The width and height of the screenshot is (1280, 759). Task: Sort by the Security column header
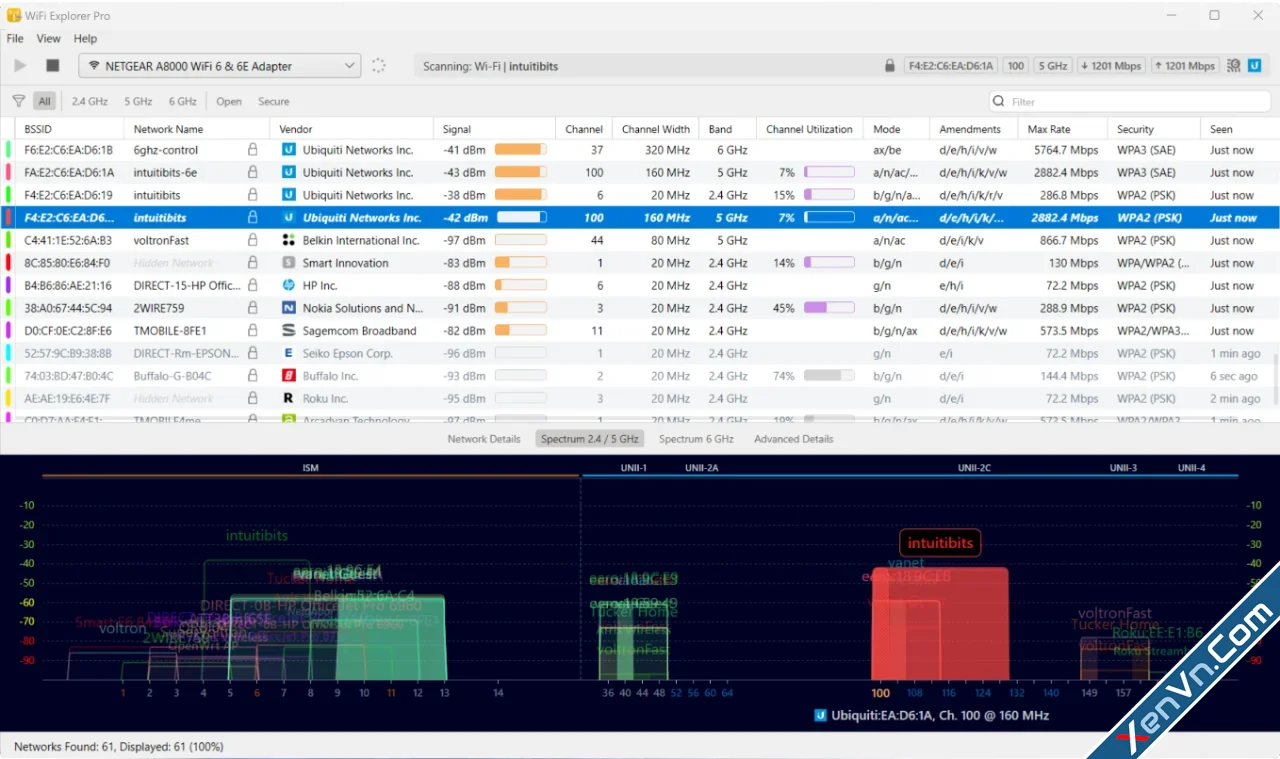[x=1154, y=129]
